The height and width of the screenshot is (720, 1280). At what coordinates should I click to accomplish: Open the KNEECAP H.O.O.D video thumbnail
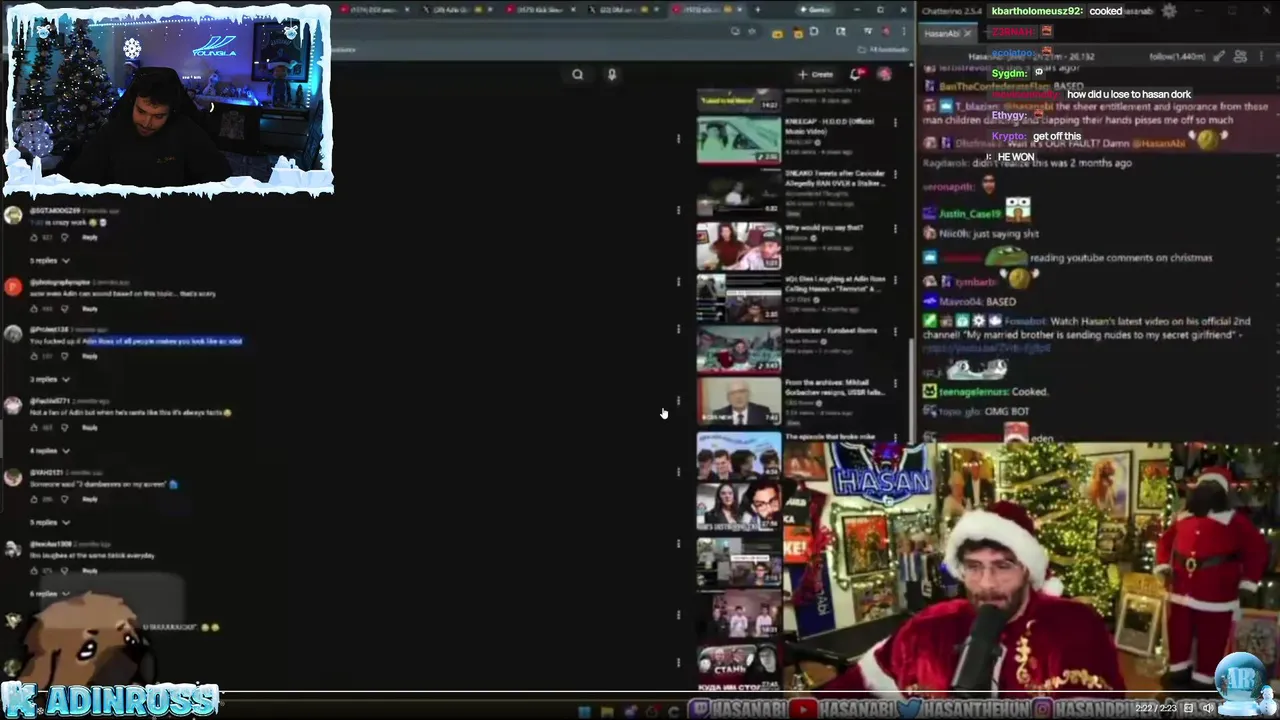click(x=739, y=139)
